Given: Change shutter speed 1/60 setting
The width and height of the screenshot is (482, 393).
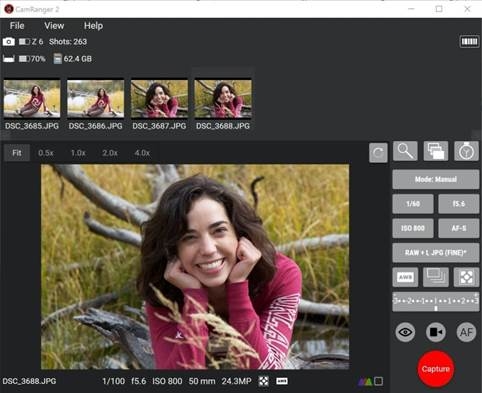Looking at the screenshot, I should [413, 204].
